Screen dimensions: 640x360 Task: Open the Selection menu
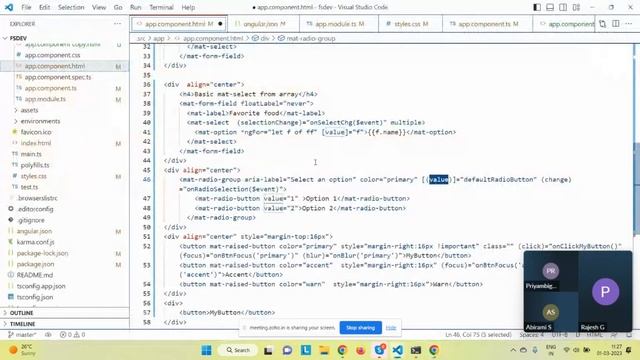coord(71,7)
